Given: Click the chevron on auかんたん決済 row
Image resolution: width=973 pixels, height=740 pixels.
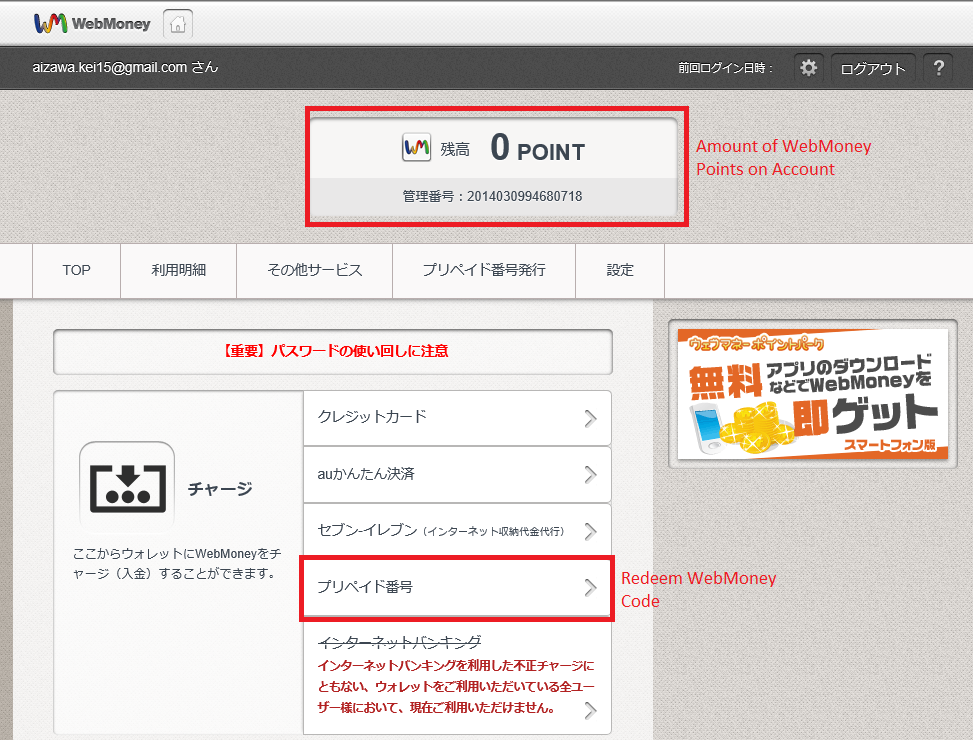Looking at the screenshot, I should pos(590,475).
